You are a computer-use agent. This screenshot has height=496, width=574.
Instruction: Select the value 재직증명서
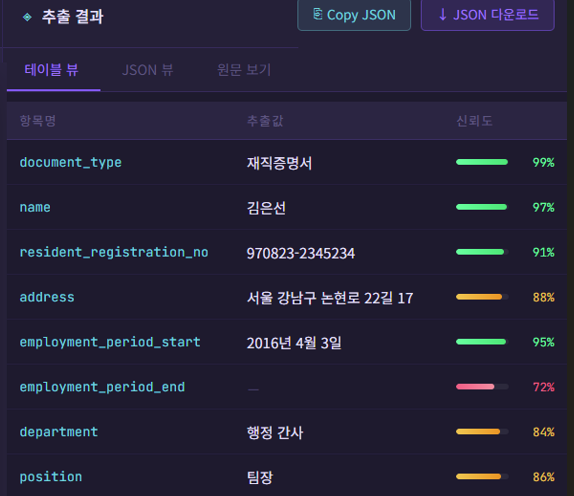click(x=279, y=163)
